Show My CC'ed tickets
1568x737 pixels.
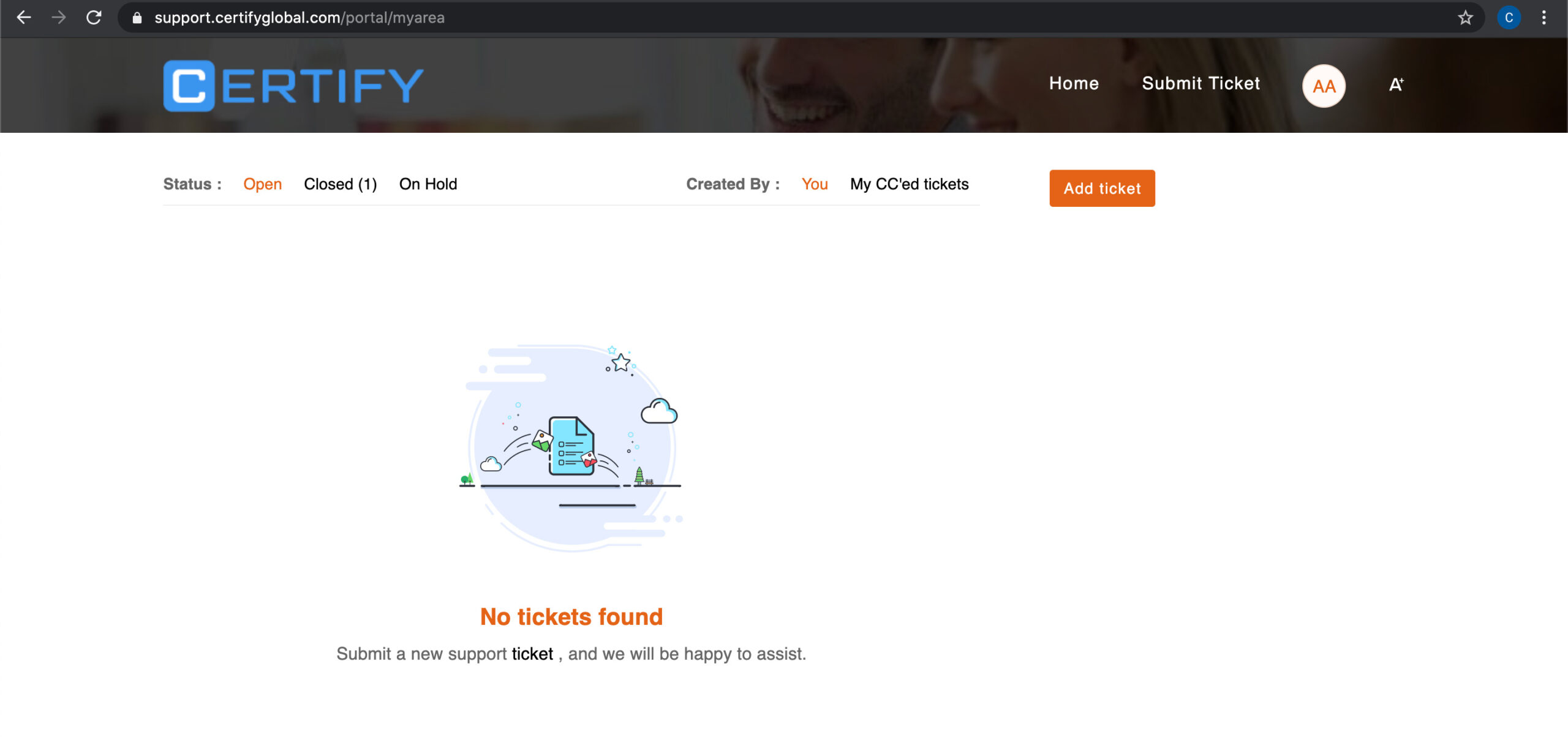[909, 184]
